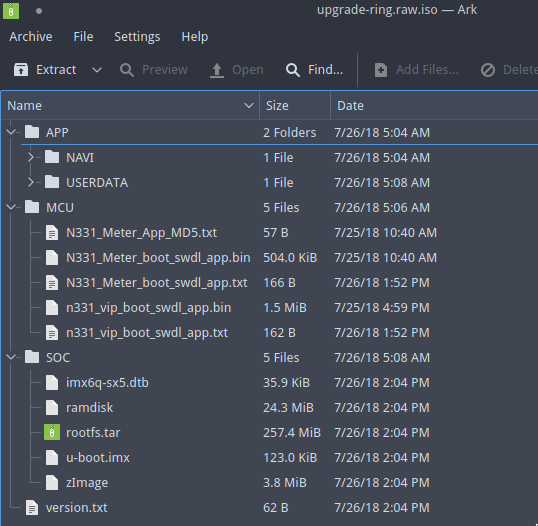538x526 pixels.
Task: Select the SOC folder name
Action: (58, 358)
